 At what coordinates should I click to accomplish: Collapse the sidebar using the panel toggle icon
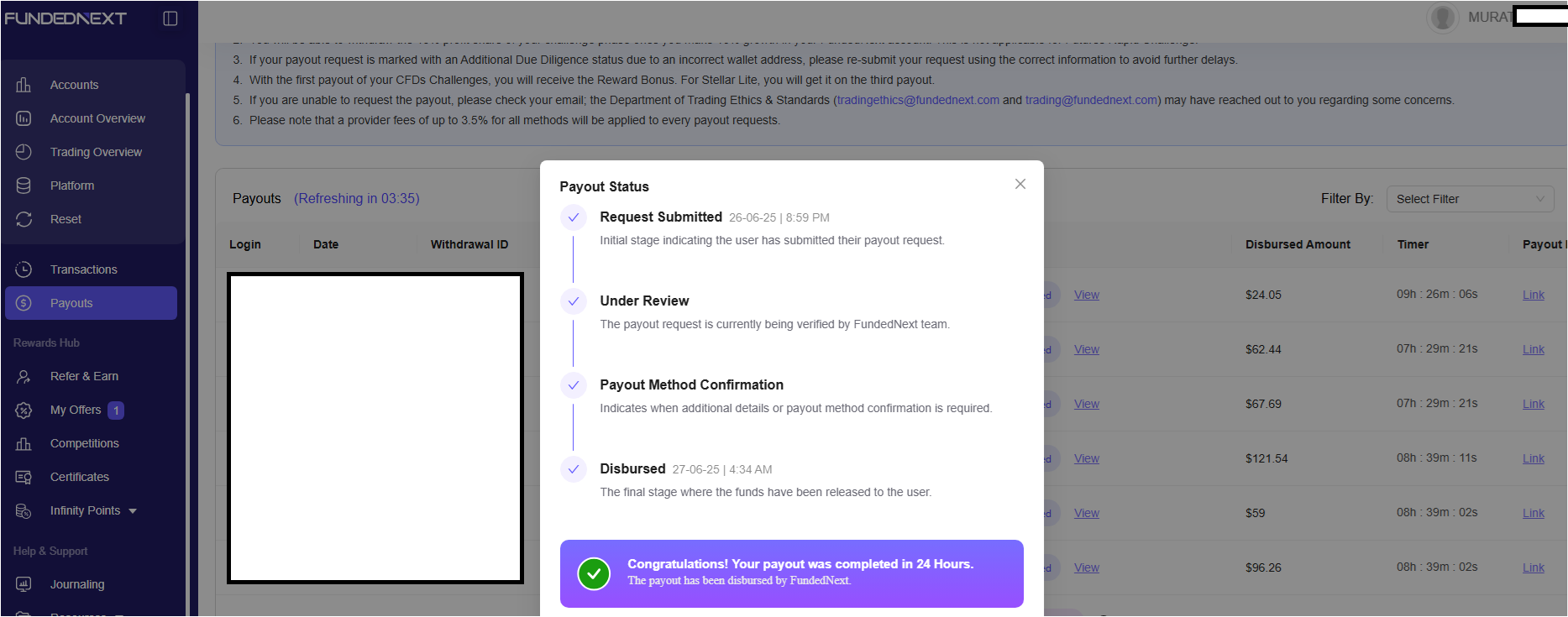coord(170,18)
